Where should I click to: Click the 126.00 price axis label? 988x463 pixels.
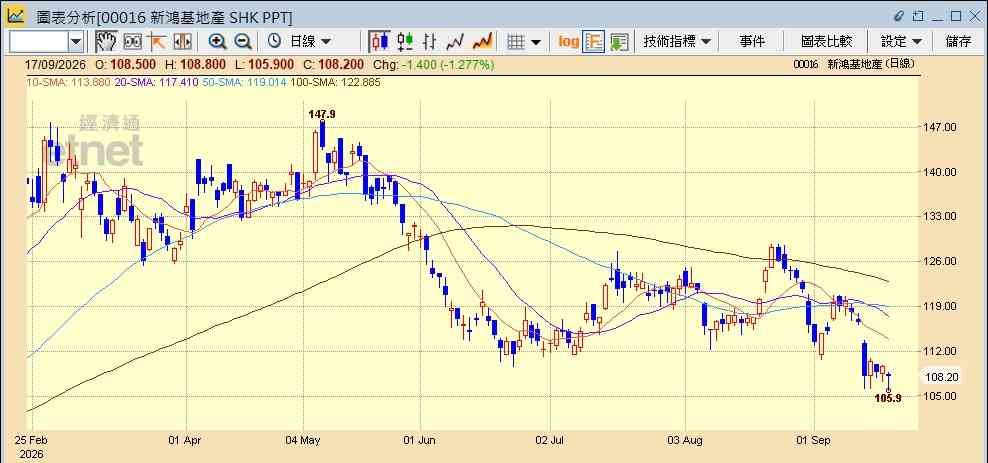click(941, 261)
